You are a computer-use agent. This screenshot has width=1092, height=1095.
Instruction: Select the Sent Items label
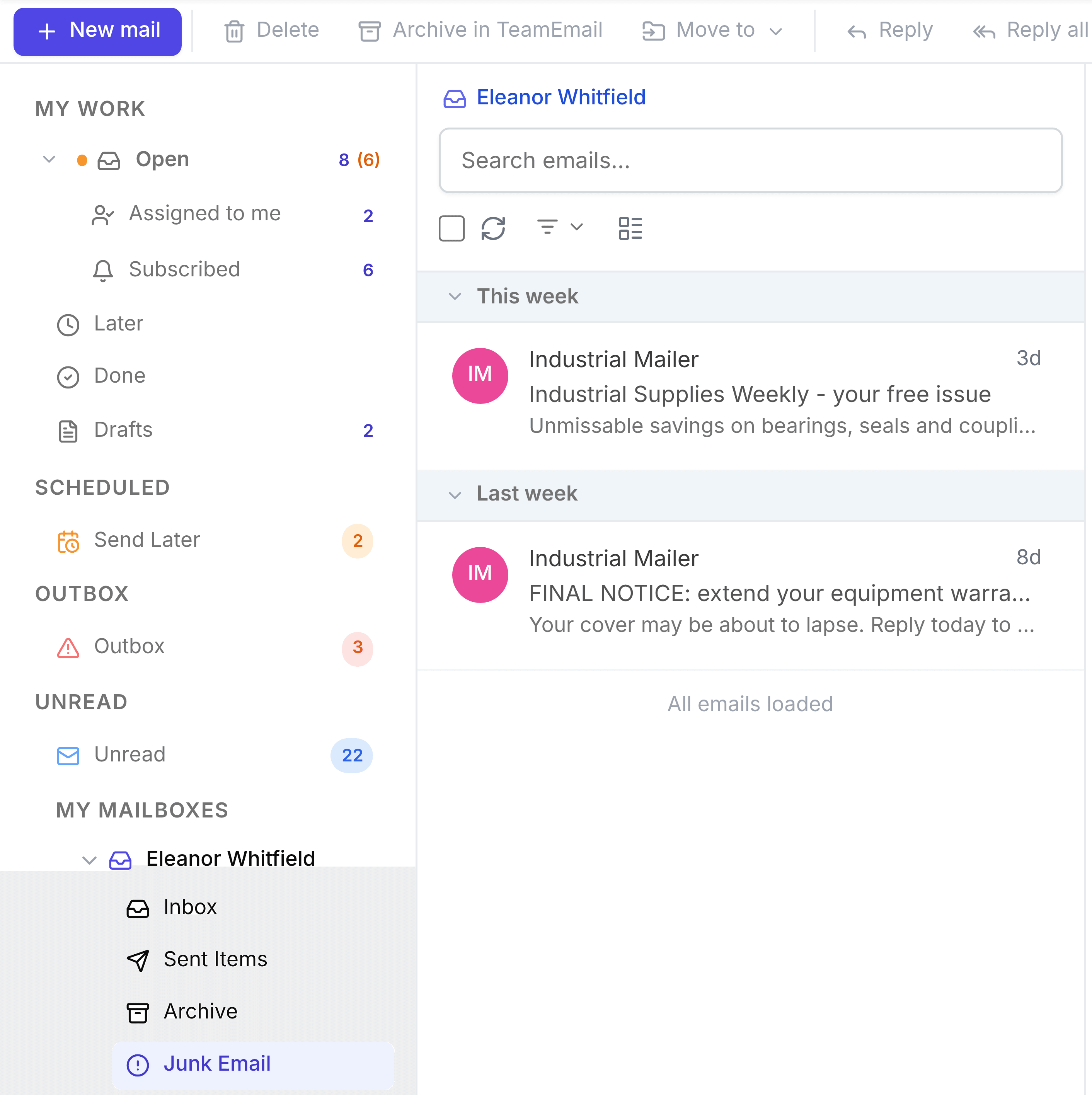coord(215,960)
